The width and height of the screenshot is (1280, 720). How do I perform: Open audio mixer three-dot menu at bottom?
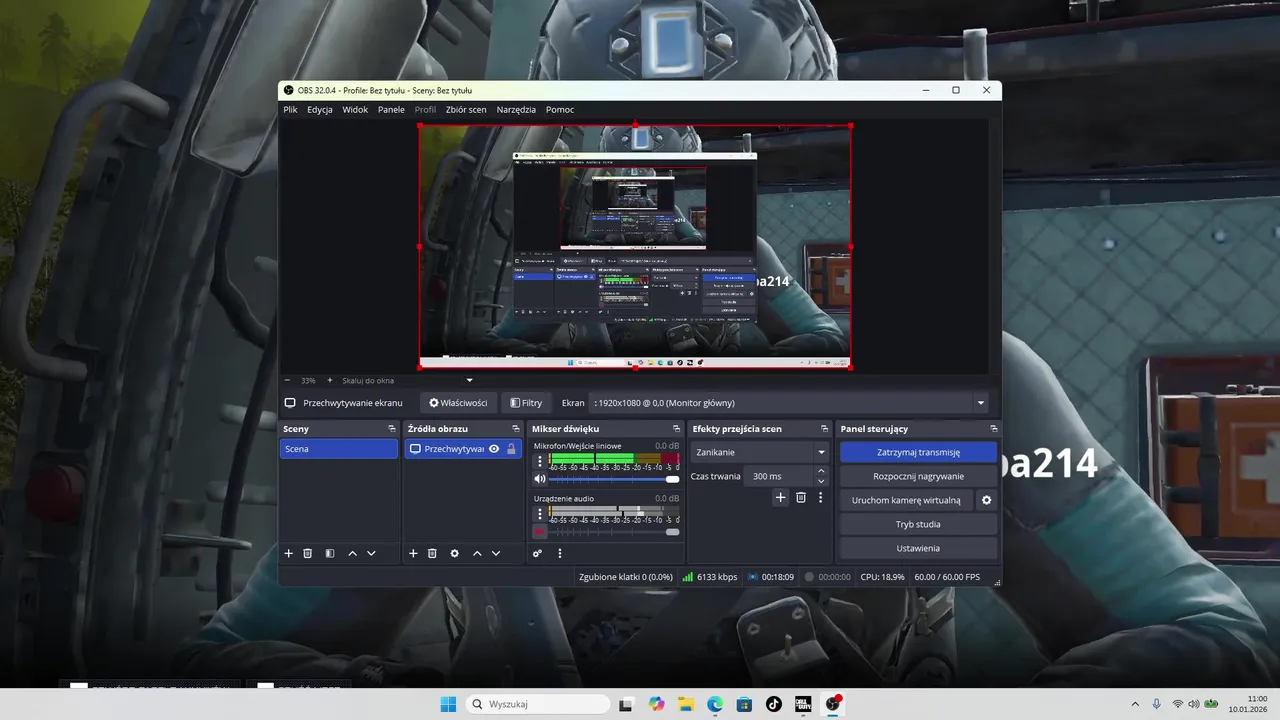(559, 553)
